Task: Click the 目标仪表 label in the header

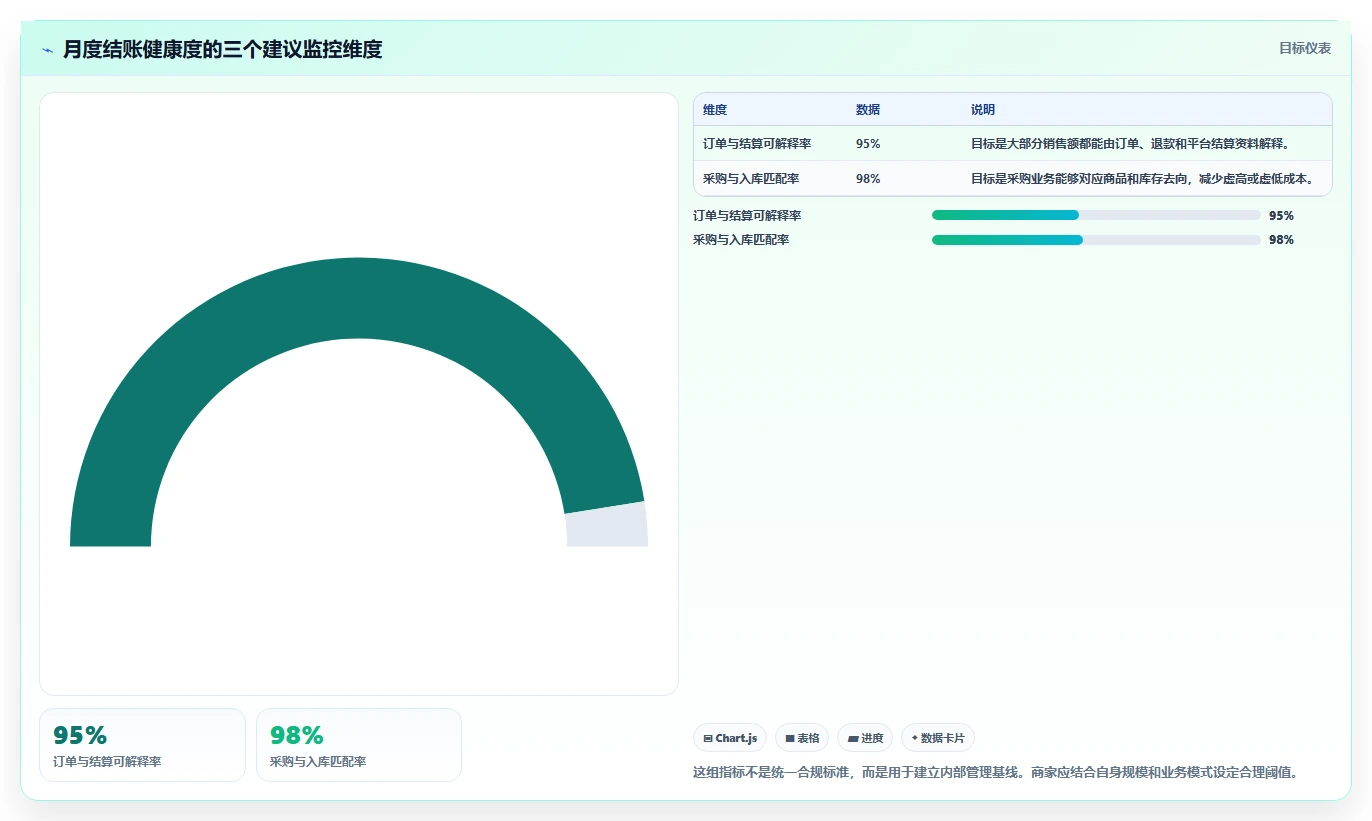Action: (x=1305, y=48)
